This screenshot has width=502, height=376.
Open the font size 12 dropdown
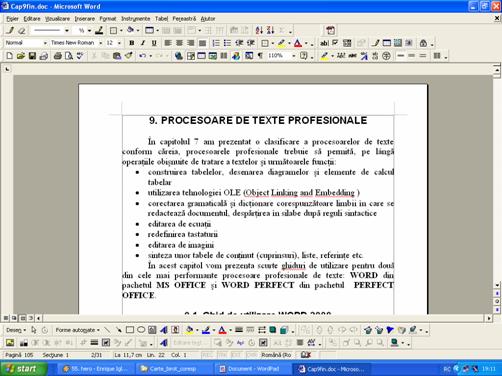[119, 43]
